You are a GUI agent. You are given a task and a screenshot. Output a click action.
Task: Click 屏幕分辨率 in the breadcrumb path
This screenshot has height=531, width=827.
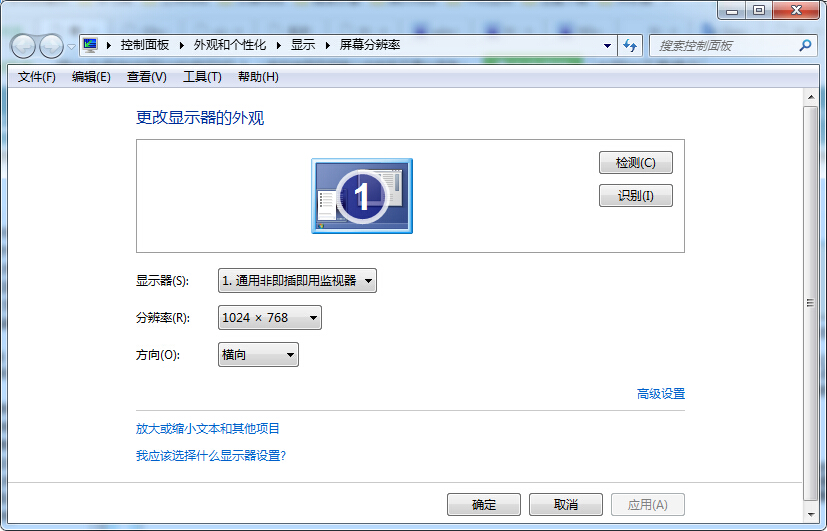370,45
